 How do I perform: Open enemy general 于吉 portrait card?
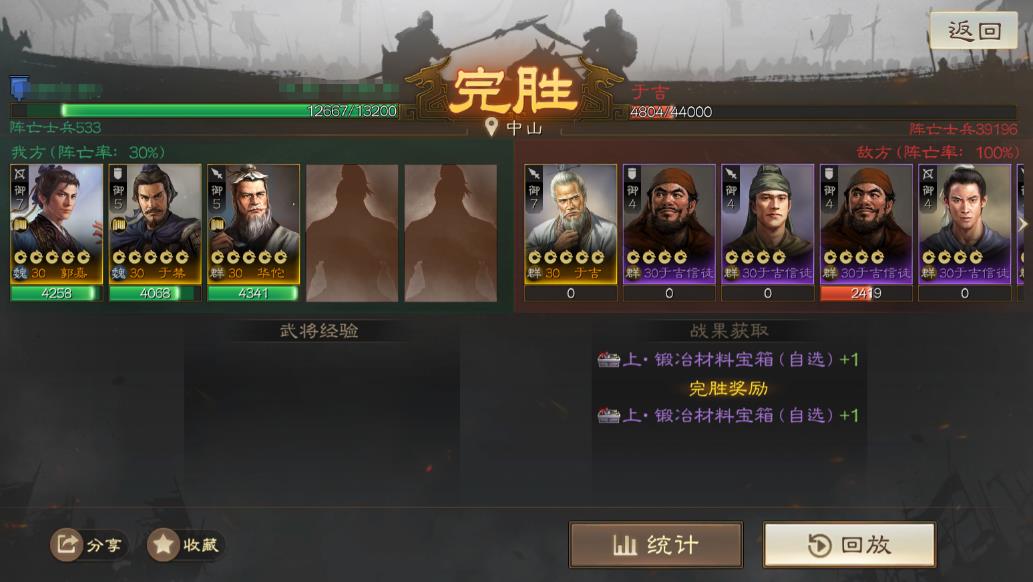[x=571, y=224]
